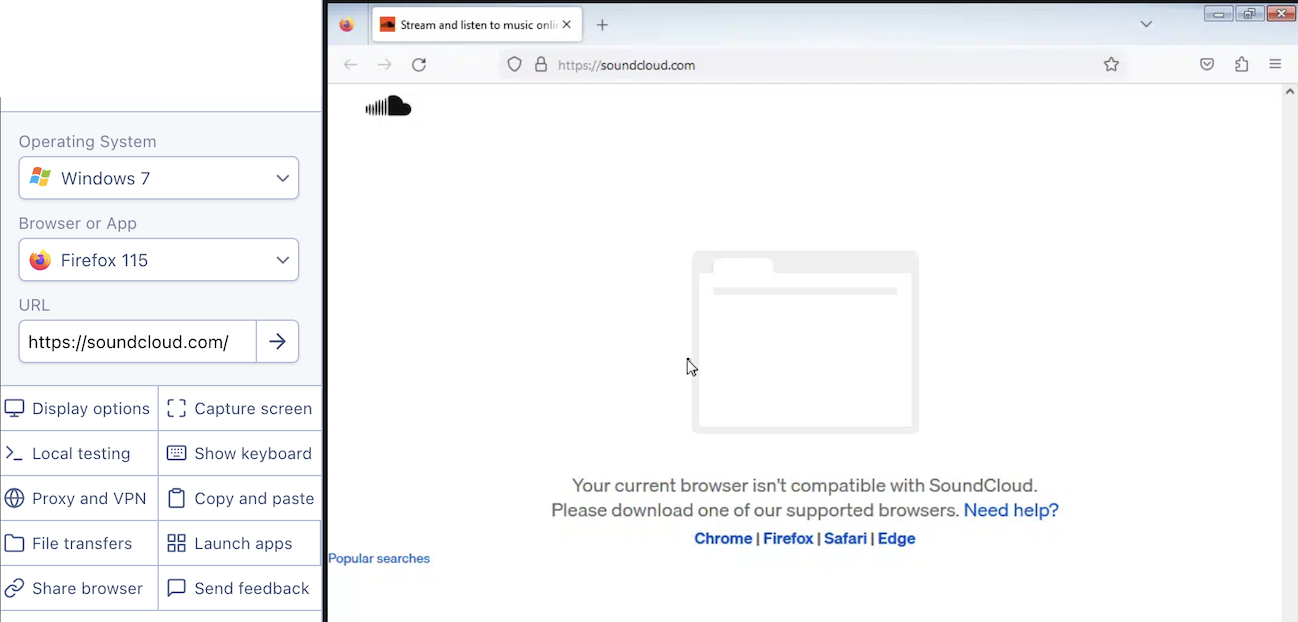The image size is (1298, 622).
Task: Click the Edge download link
Action: point(897,538)
